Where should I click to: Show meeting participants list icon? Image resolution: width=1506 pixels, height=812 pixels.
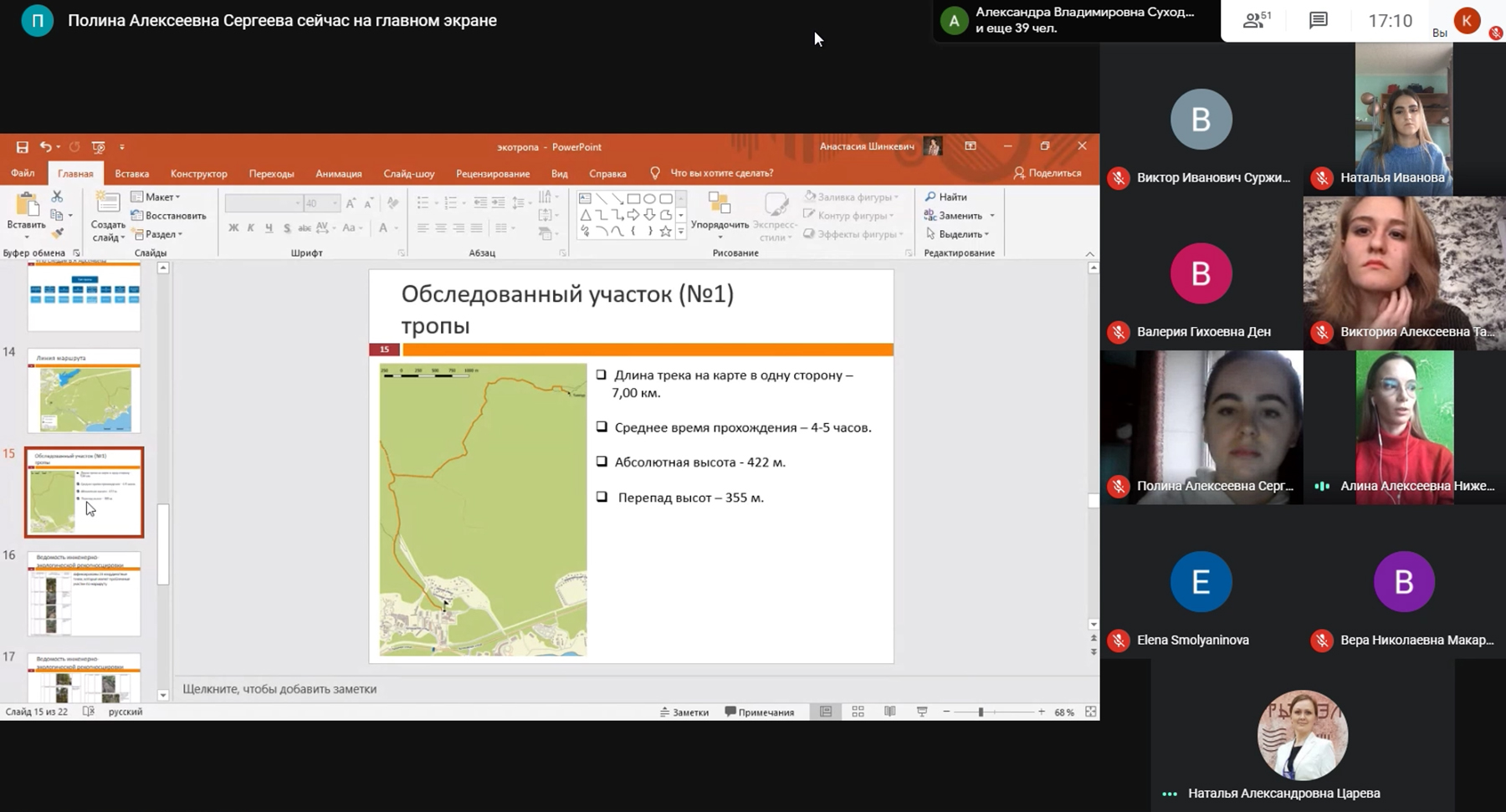[1257, 20]
